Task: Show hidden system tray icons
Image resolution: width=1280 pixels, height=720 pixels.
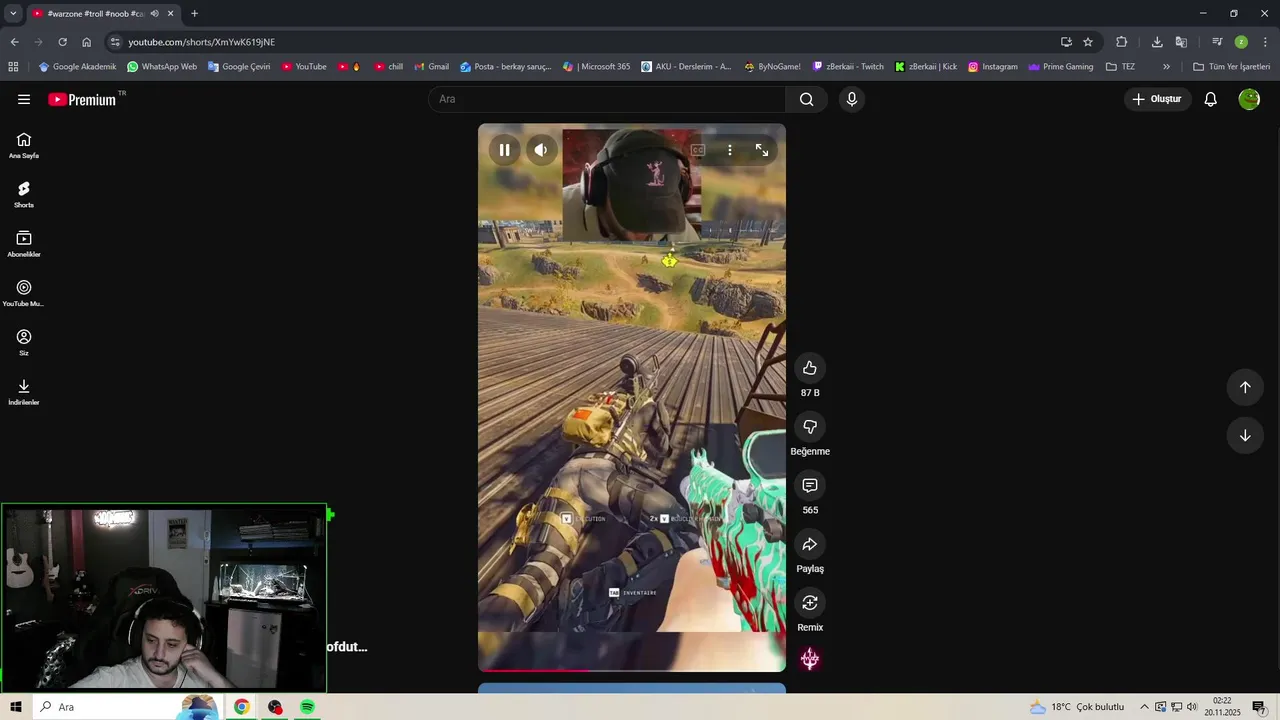Action: point(1145,707)
